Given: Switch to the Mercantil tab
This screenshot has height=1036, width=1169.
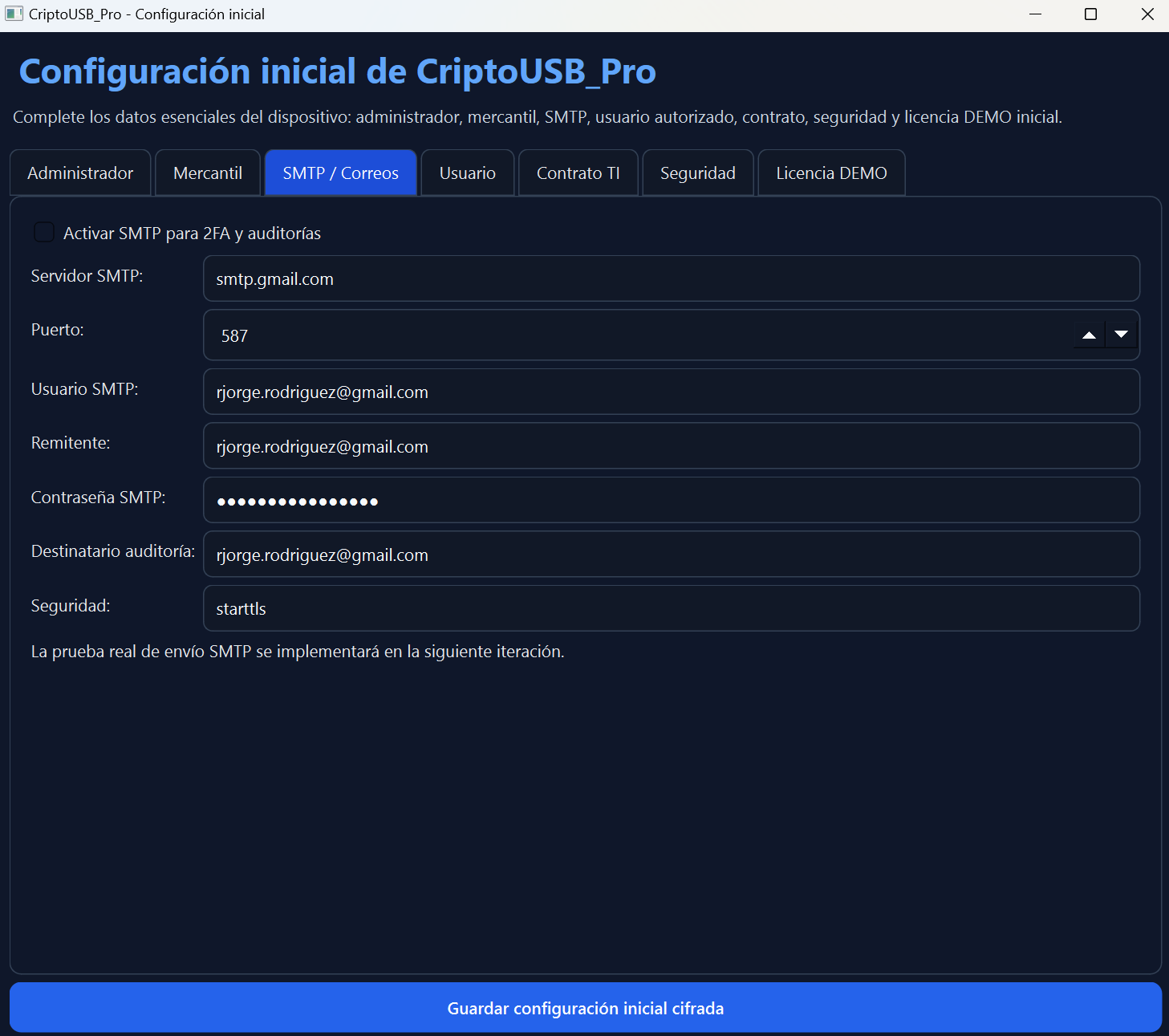Looking at the screenshot, I should tap(208, 173).
